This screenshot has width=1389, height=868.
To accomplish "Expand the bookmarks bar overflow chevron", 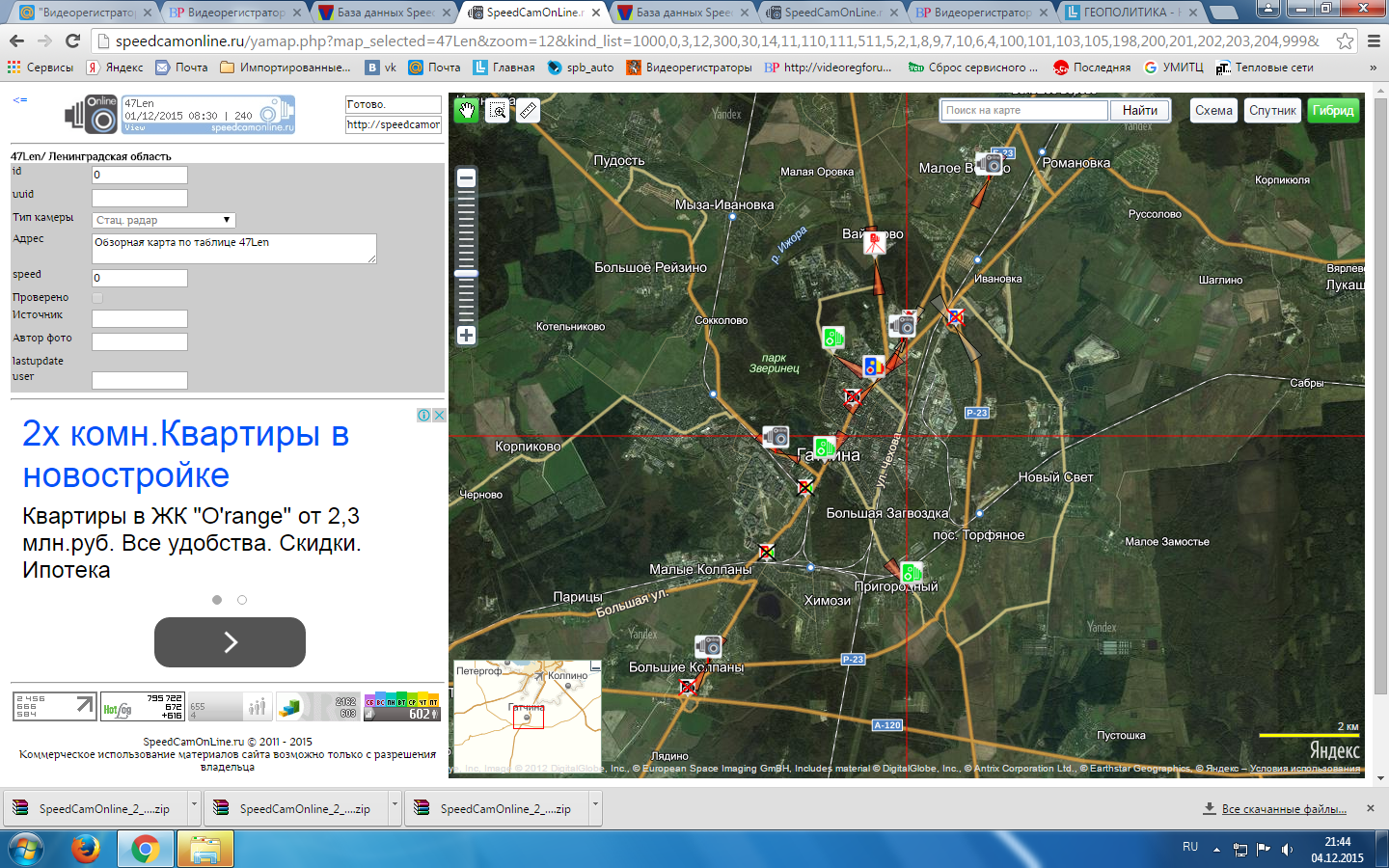I will pos(1373,68).
